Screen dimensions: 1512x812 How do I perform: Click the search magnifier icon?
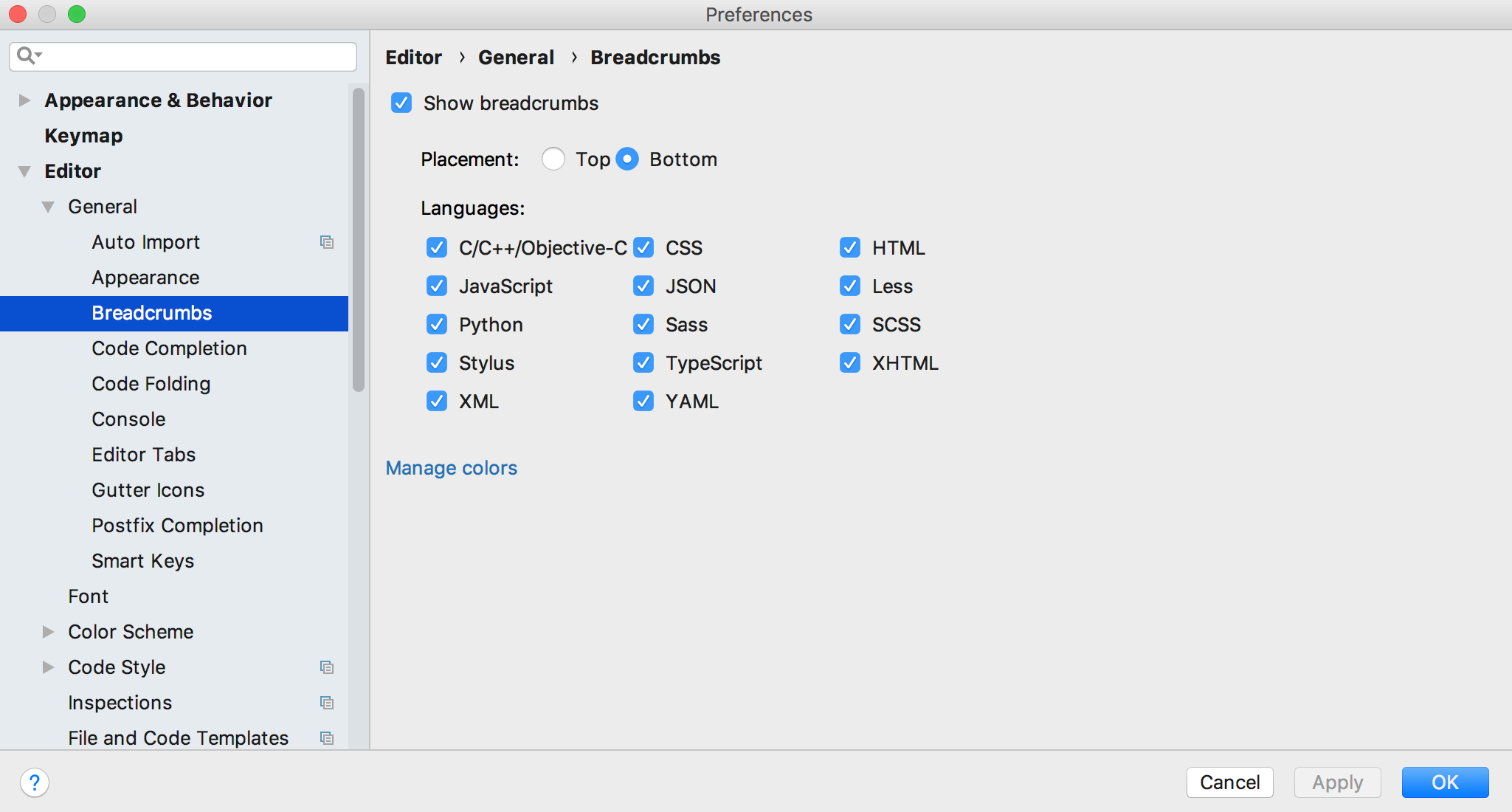27,55
